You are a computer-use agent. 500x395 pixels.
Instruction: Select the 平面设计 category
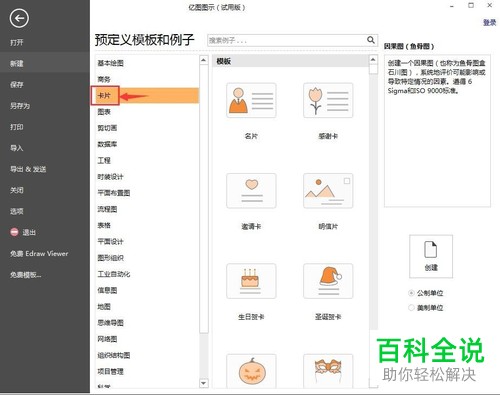point(110,242)
